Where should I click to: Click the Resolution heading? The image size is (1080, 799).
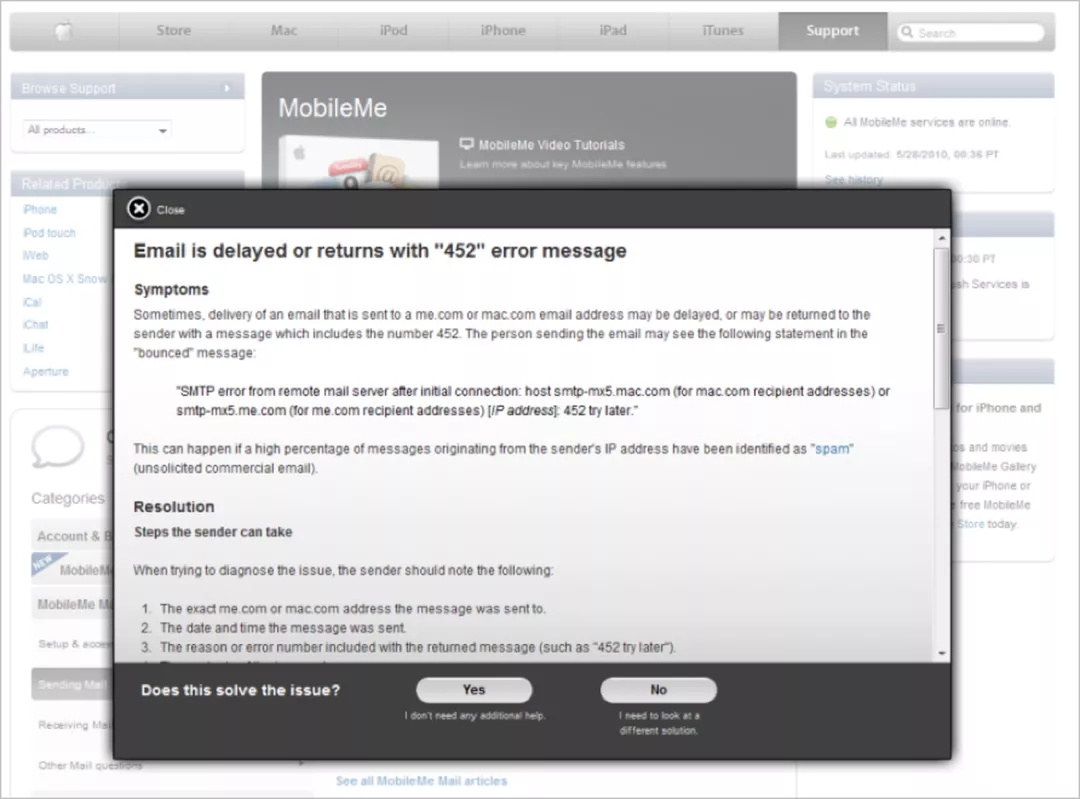click(174, 507)
